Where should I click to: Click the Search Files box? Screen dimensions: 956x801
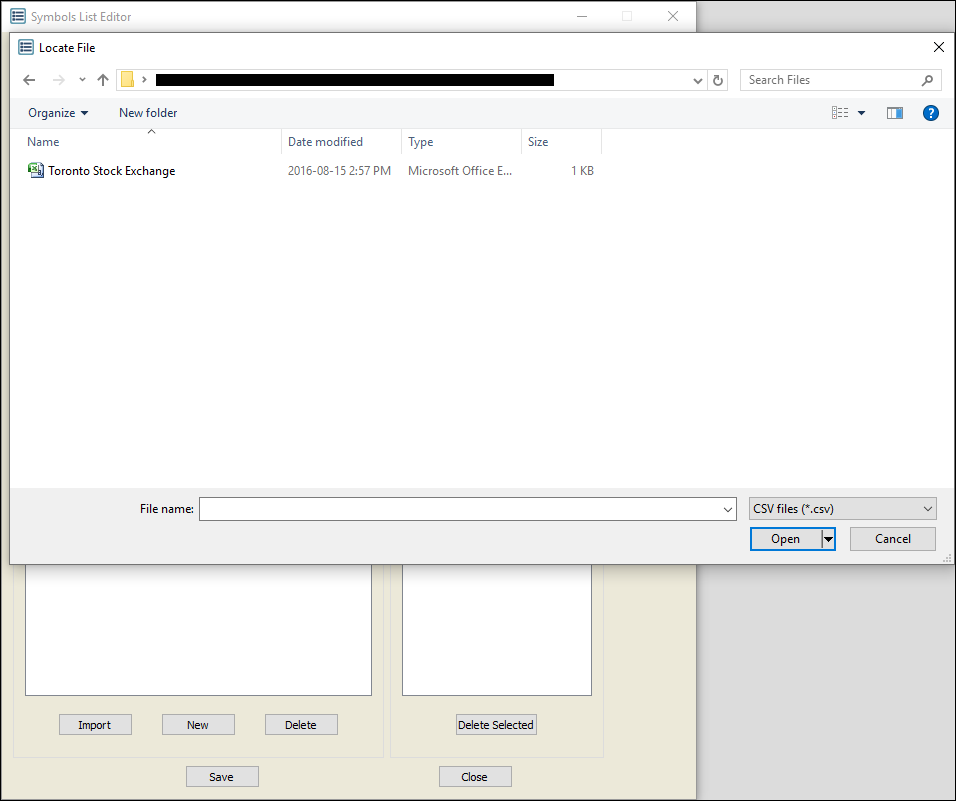click(x=830, y=80)
